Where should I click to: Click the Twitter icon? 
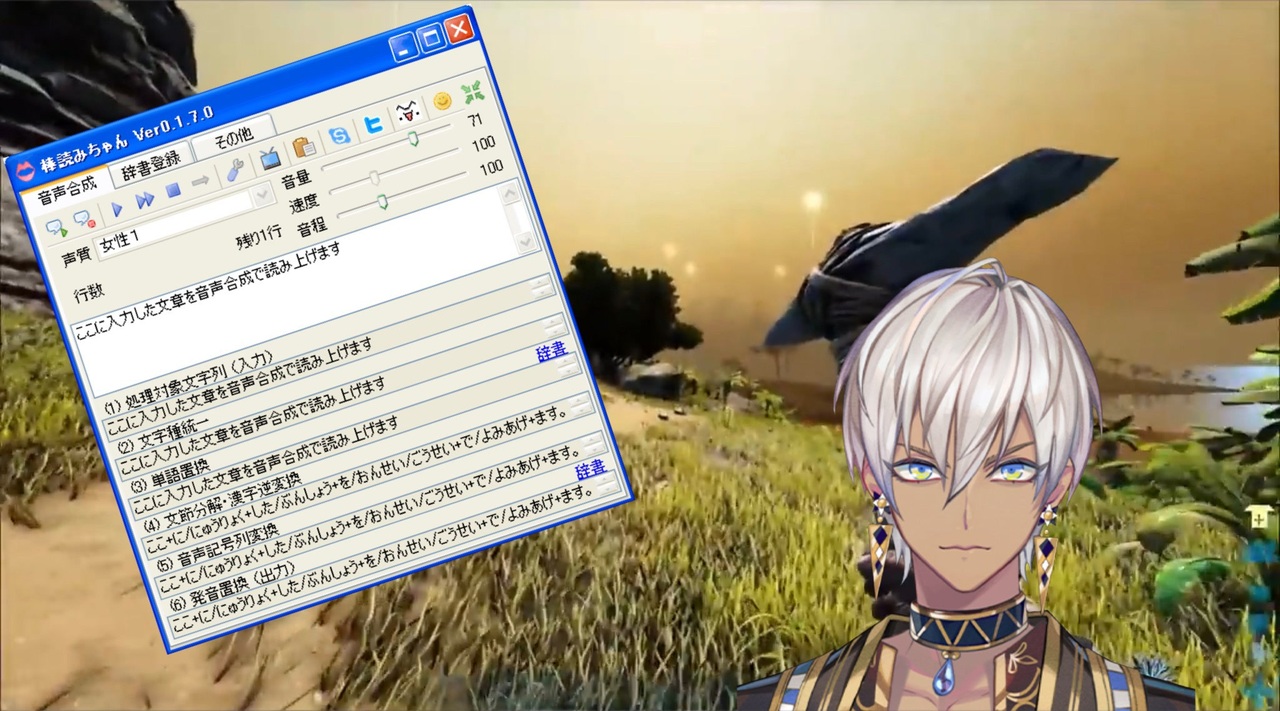point(373,126)
